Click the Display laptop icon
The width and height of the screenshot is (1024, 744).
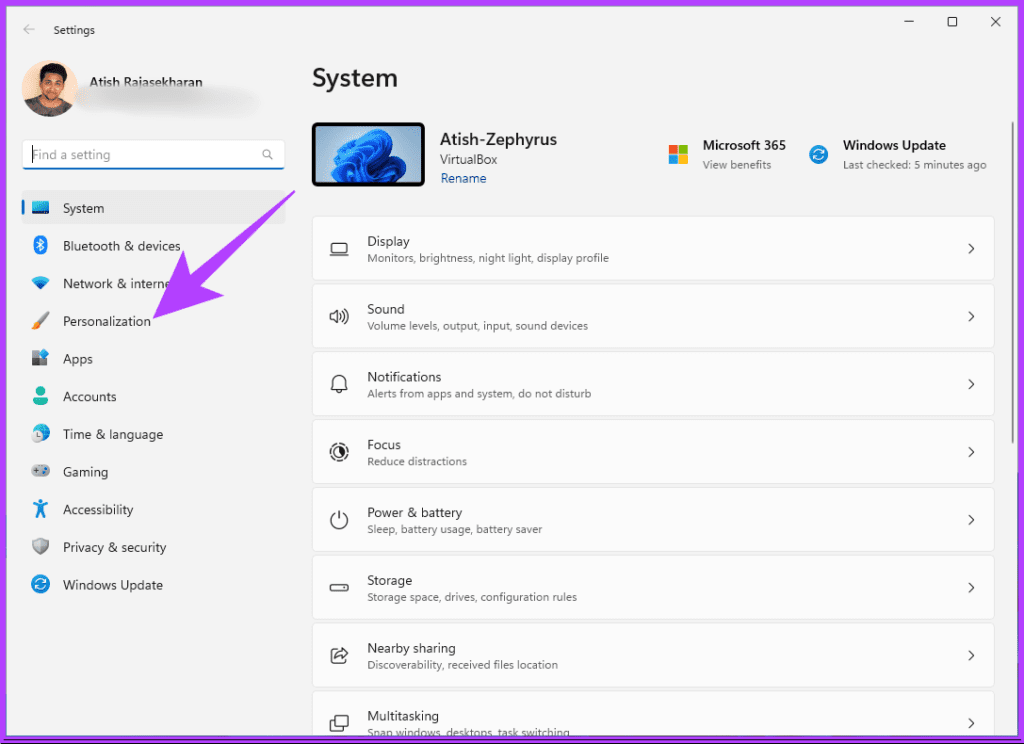pos(339,249)
